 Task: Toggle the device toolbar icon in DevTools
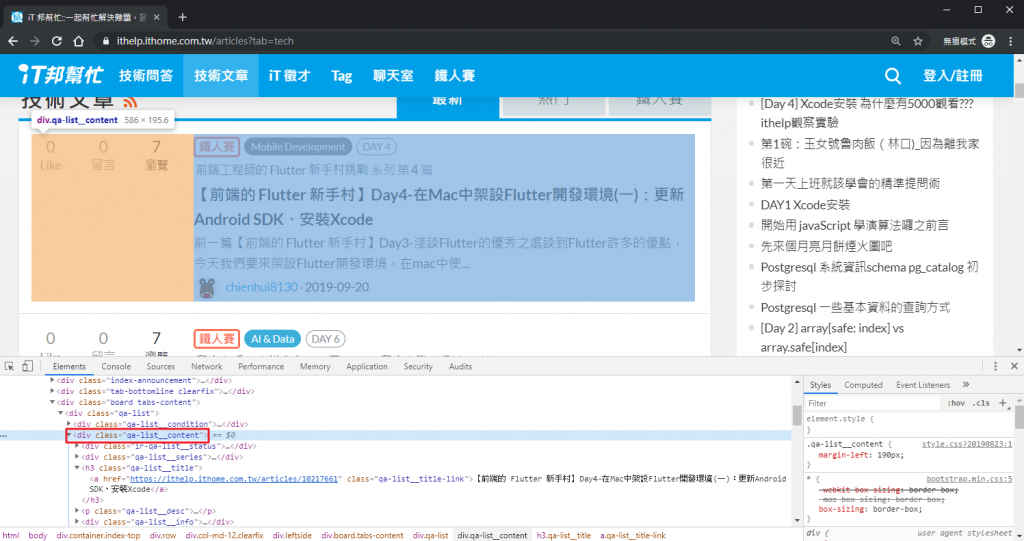pyautogui.click(x=27, y=367)
